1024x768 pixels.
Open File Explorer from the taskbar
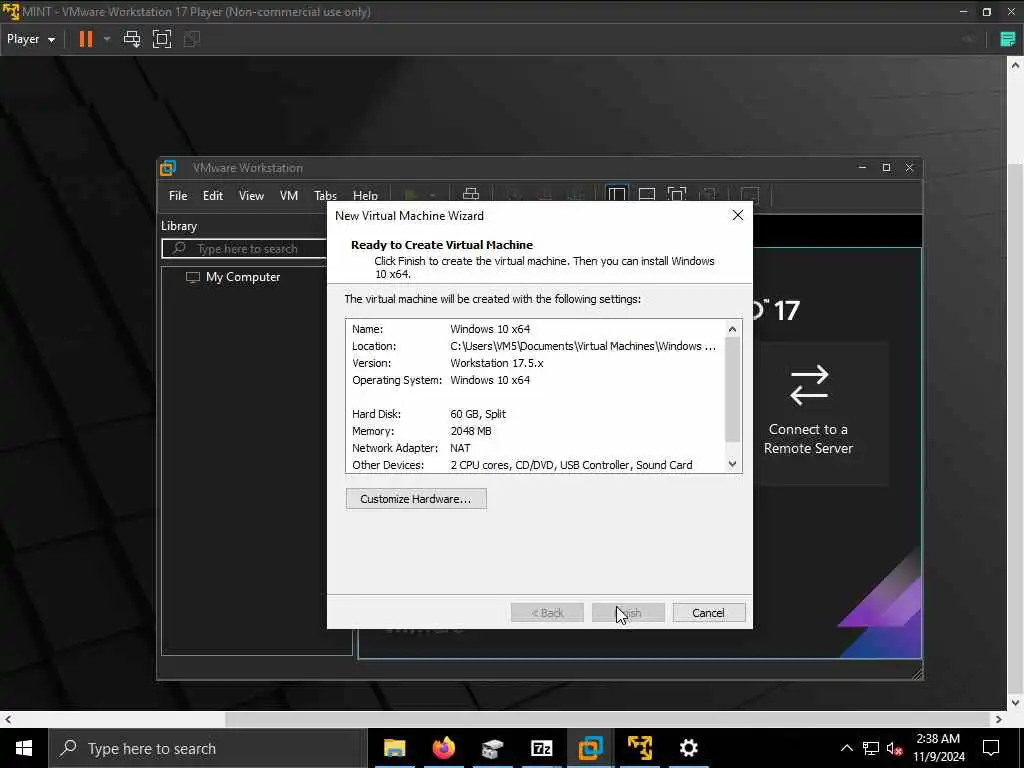394,748
